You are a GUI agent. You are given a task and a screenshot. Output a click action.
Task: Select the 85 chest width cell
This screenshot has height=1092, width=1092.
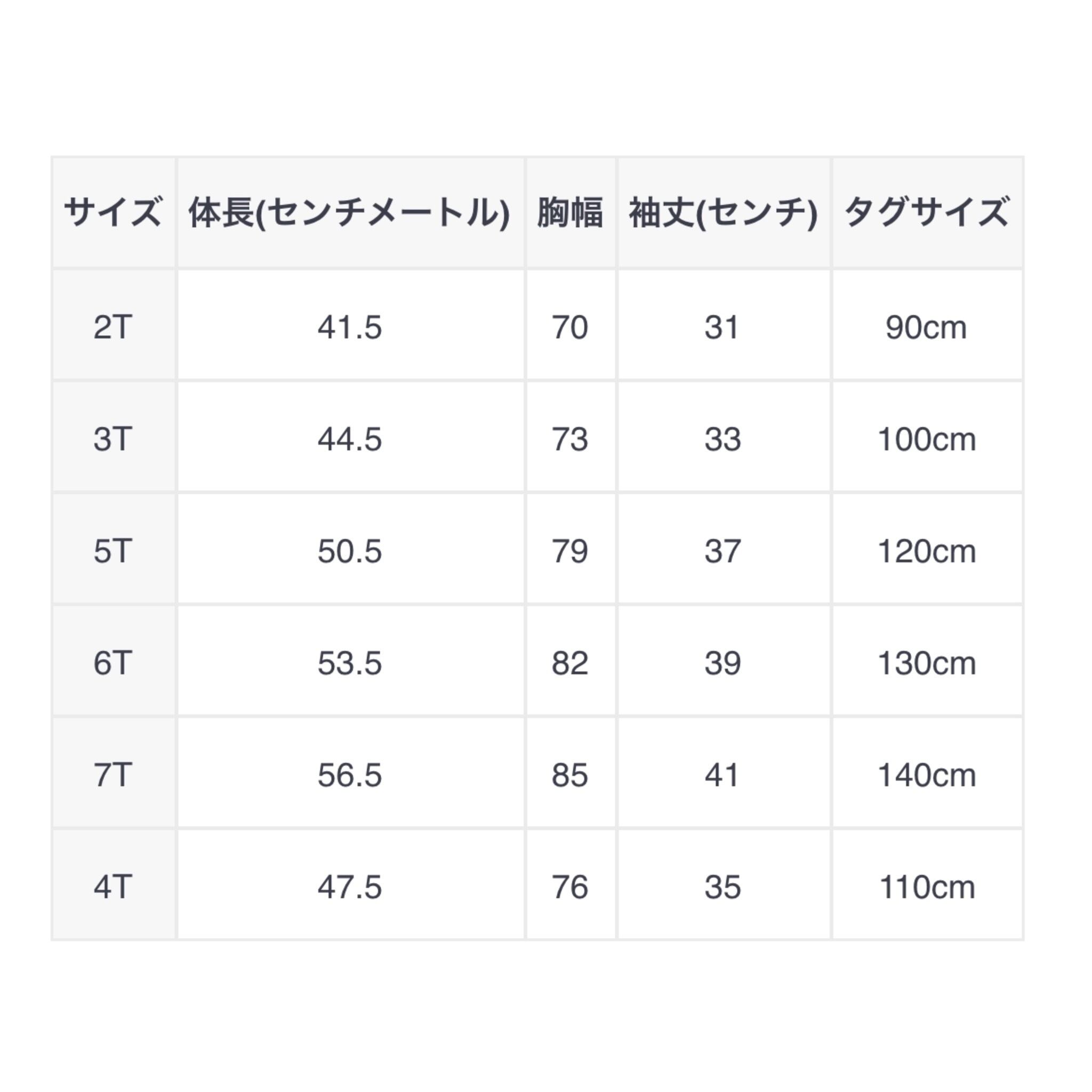571,775
